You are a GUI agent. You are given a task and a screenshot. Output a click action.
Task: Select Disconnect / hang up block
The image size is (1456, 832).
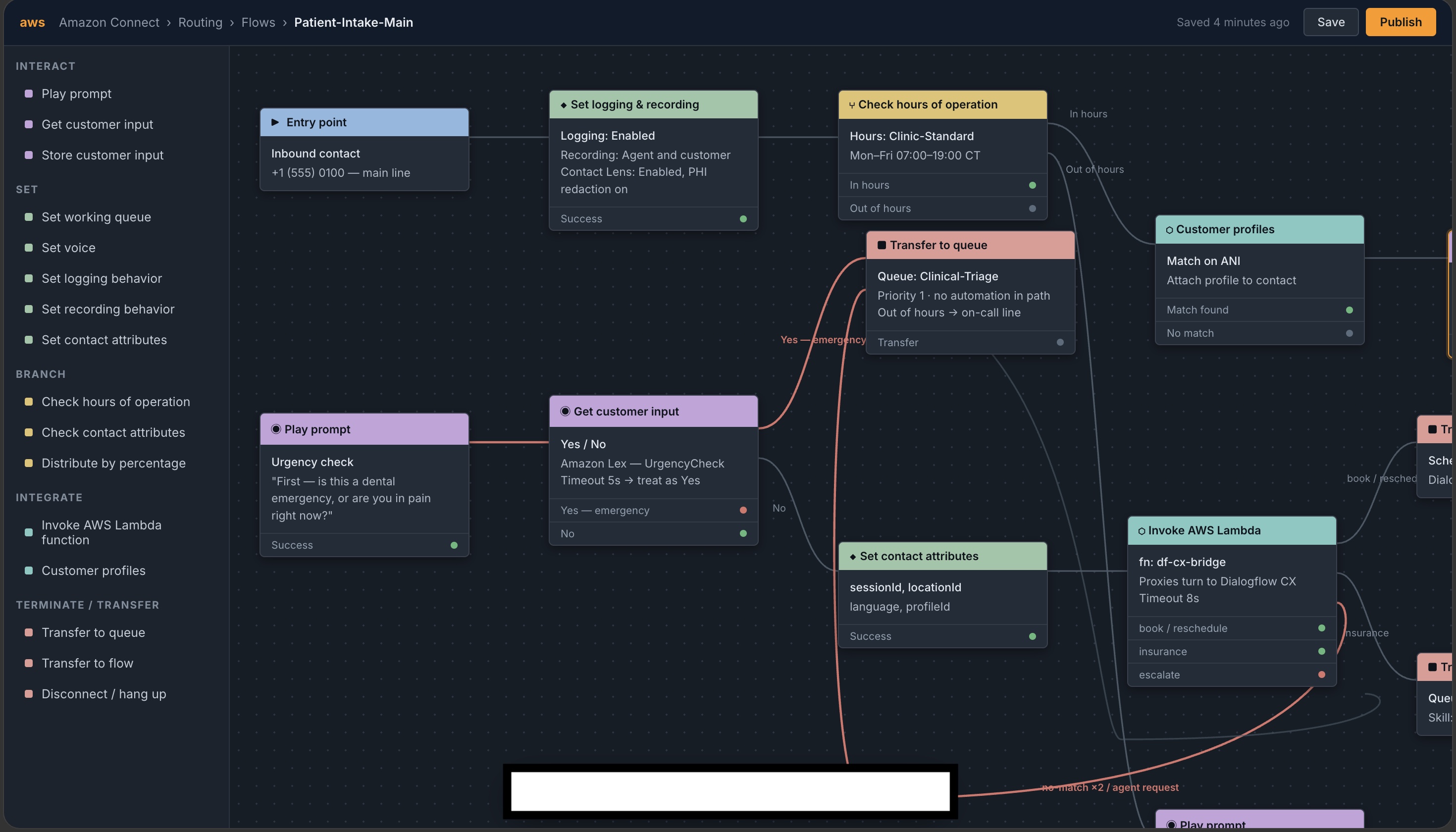point(104,694)
